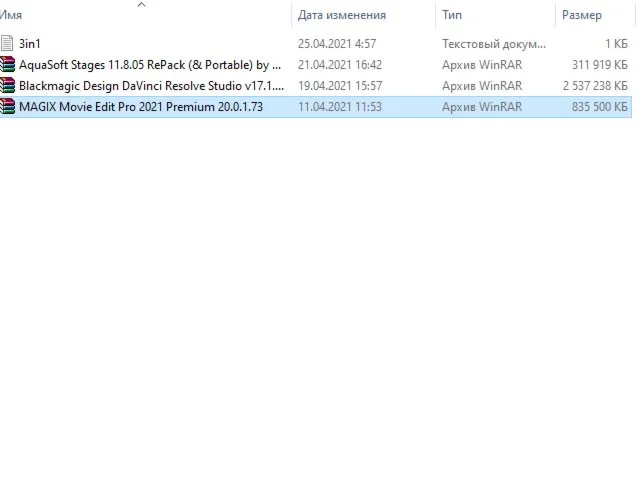Click the date 25.04.2021 4:57
Screen dimensions: 643x489
[337, 43]
